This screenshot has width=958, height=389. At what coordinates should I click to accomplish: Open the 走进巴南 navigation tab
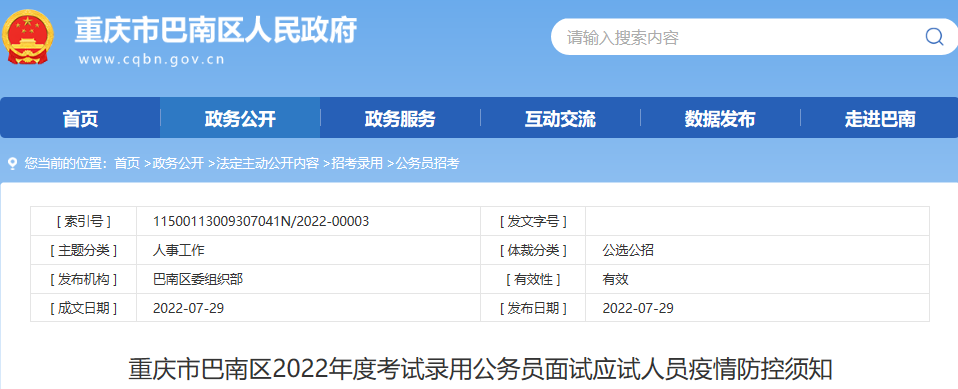coord(880,118)
